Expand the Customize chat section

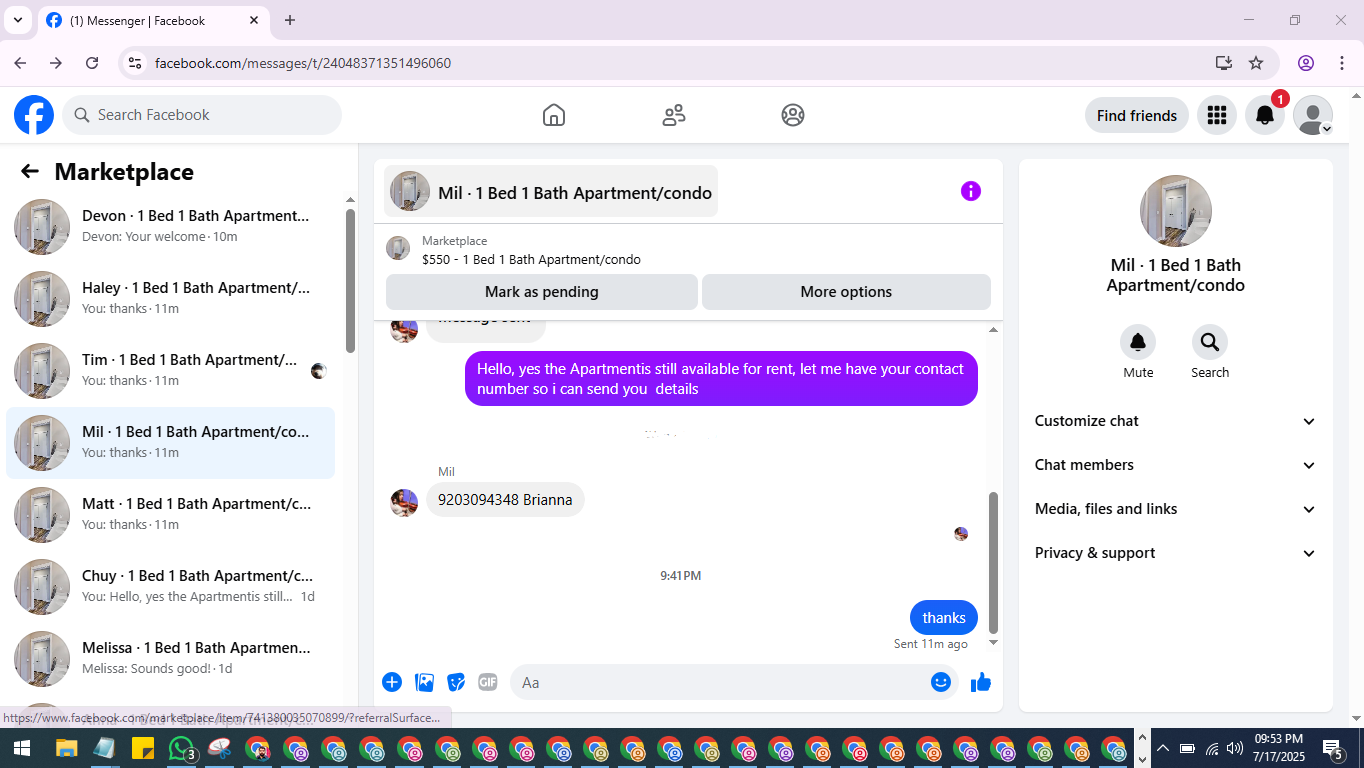(x=1175, y=421)
